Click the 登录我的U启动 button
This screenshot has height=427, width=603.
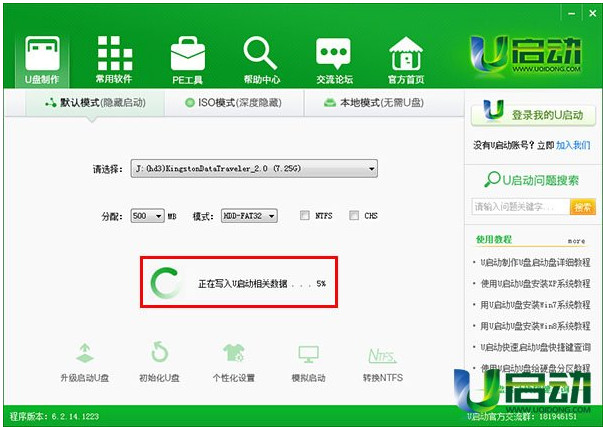(534, 115)
